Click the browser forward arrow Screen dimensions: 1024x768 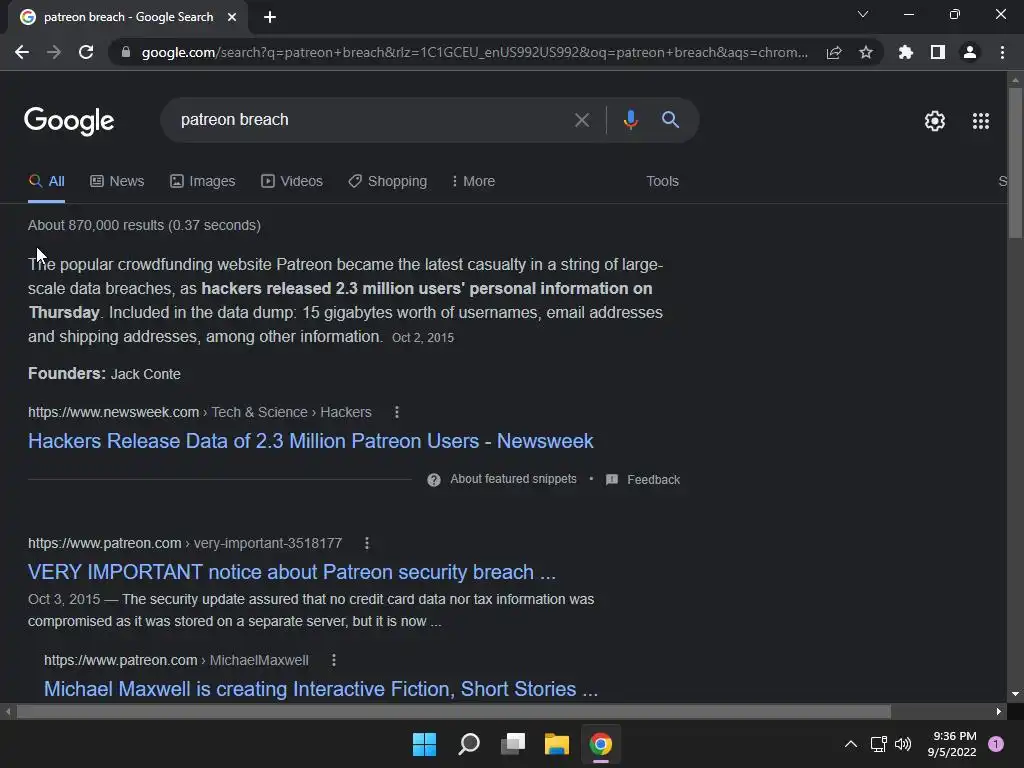(x=54, y=52)
